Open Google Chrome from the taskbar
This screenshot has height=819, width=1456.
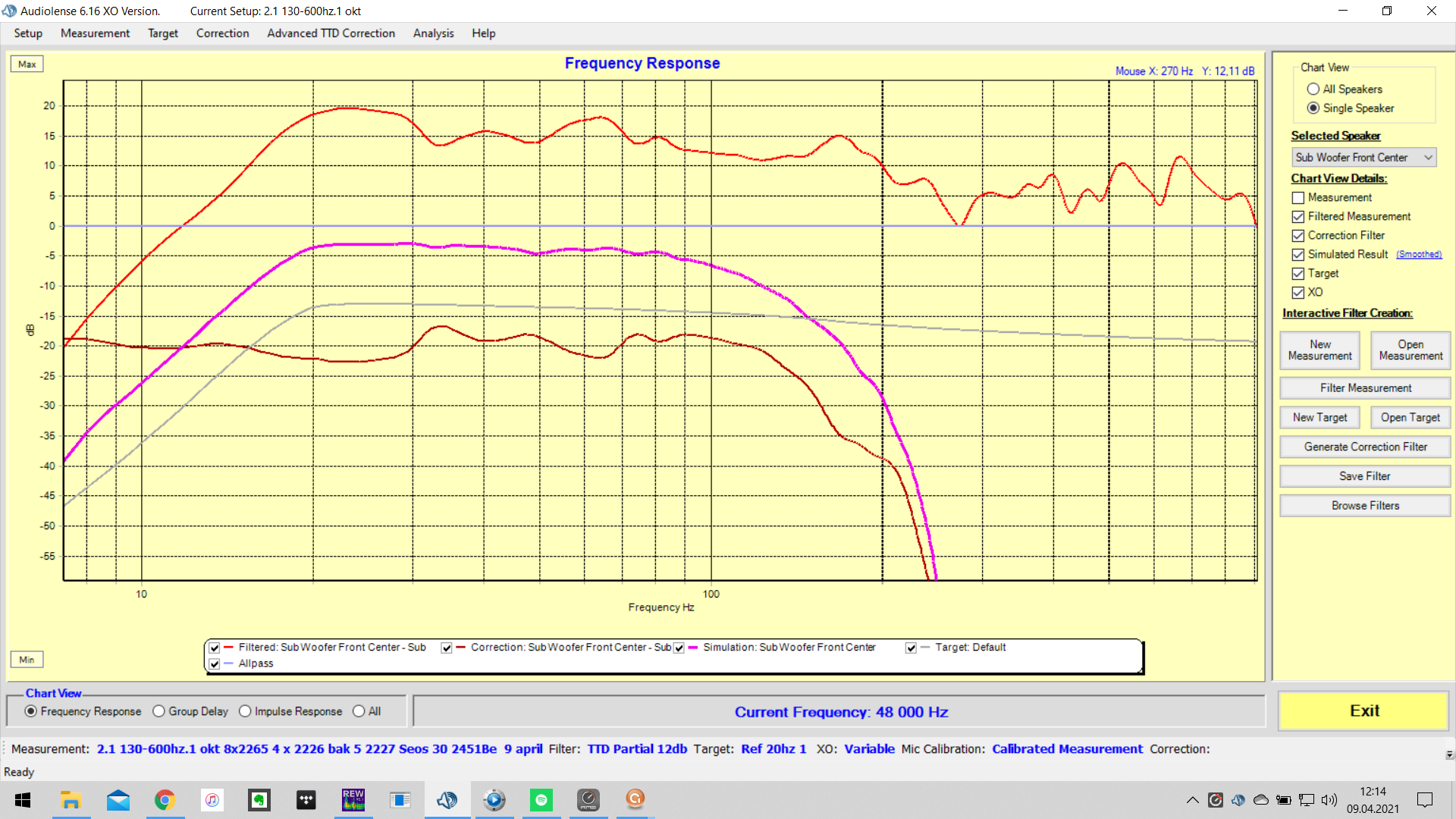[x=165, y=799]
